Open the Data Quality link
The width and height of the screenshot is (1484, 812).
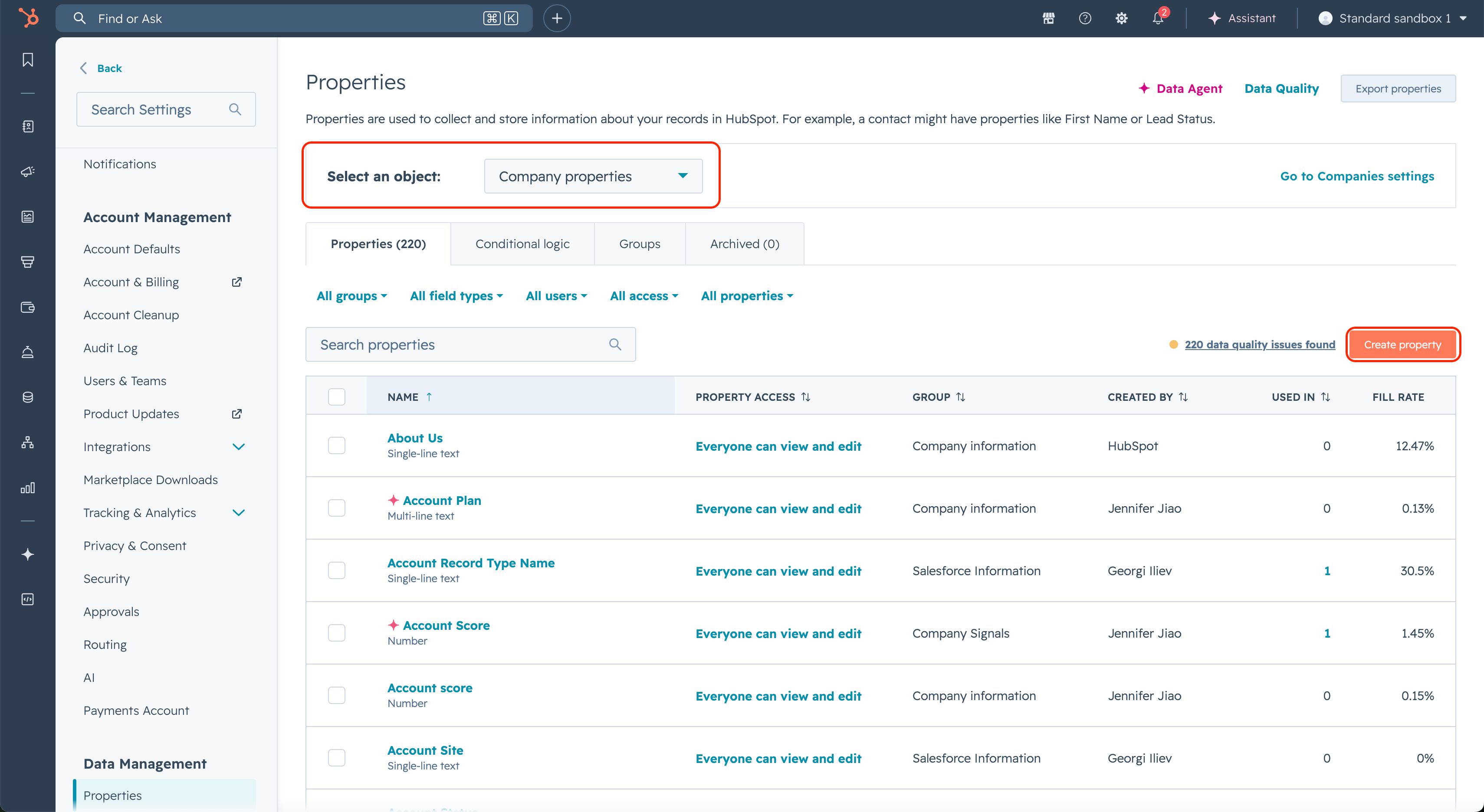1281,88
